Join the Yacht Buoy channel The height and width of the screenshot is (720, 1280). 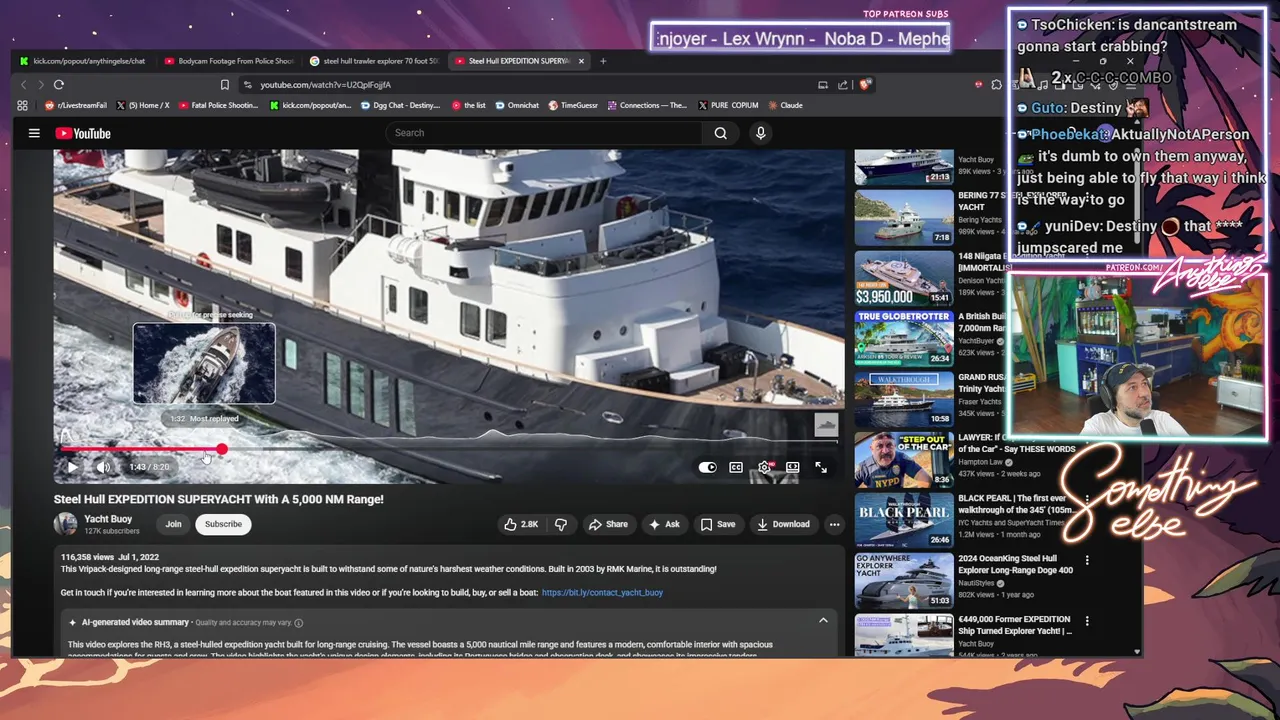pos(173,524)
